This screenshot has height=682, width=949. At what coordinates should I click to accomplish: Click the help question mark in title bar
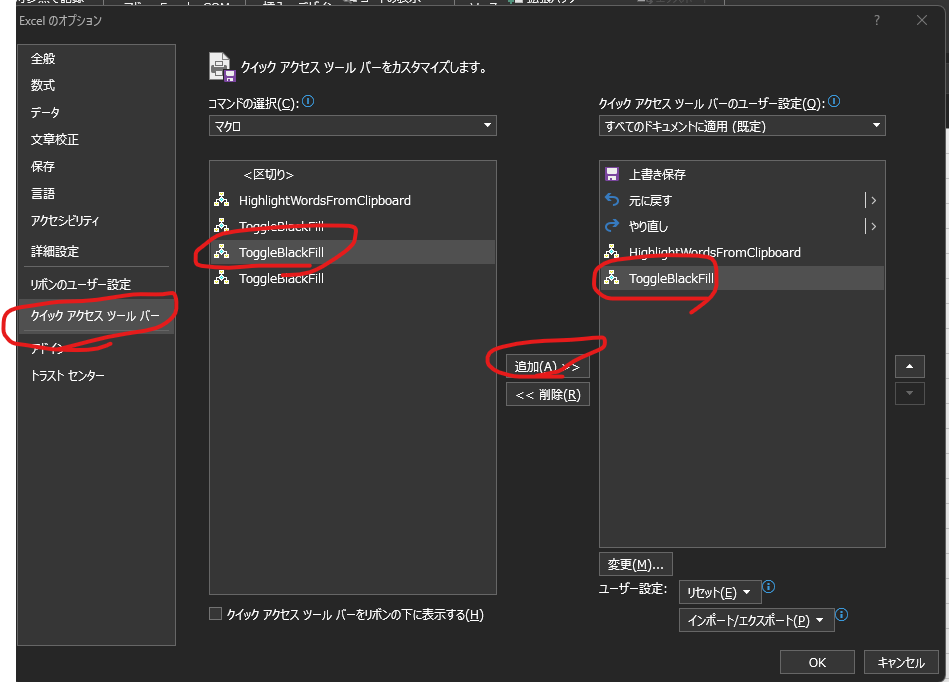pyautogui.click(x=877, y=20)
